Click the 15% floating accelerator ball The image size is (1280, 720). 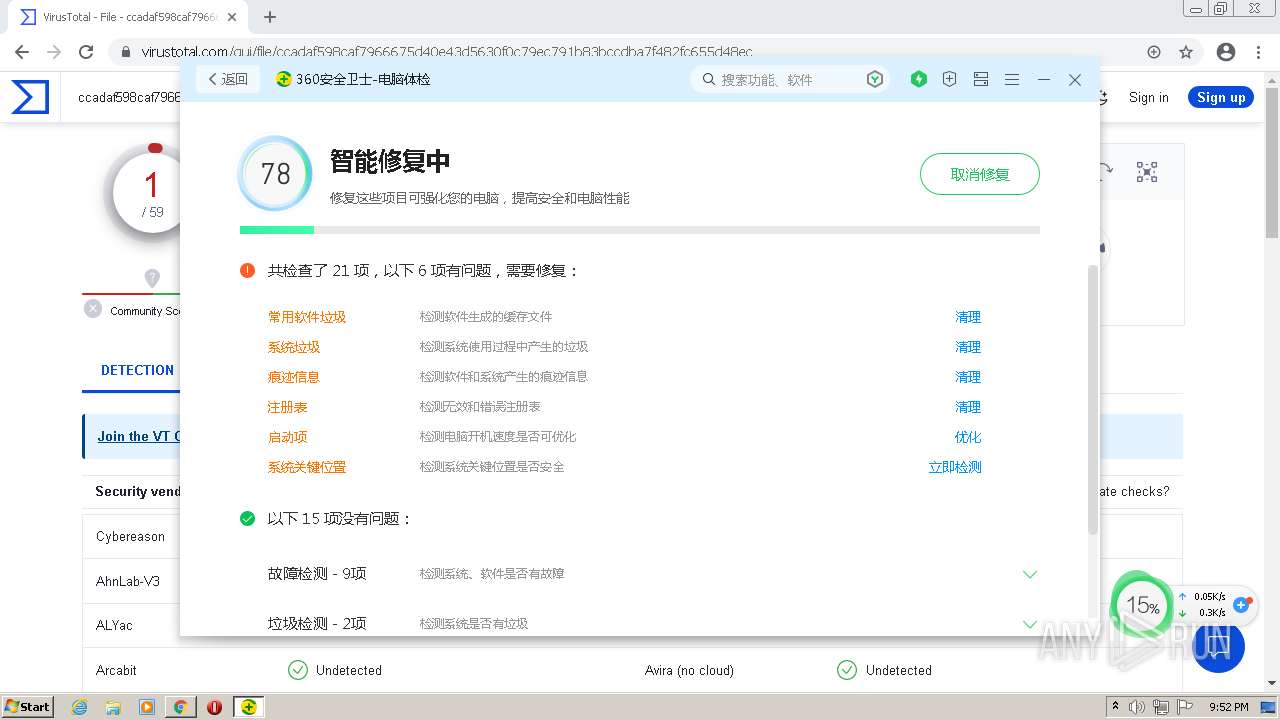[1142, 604]
